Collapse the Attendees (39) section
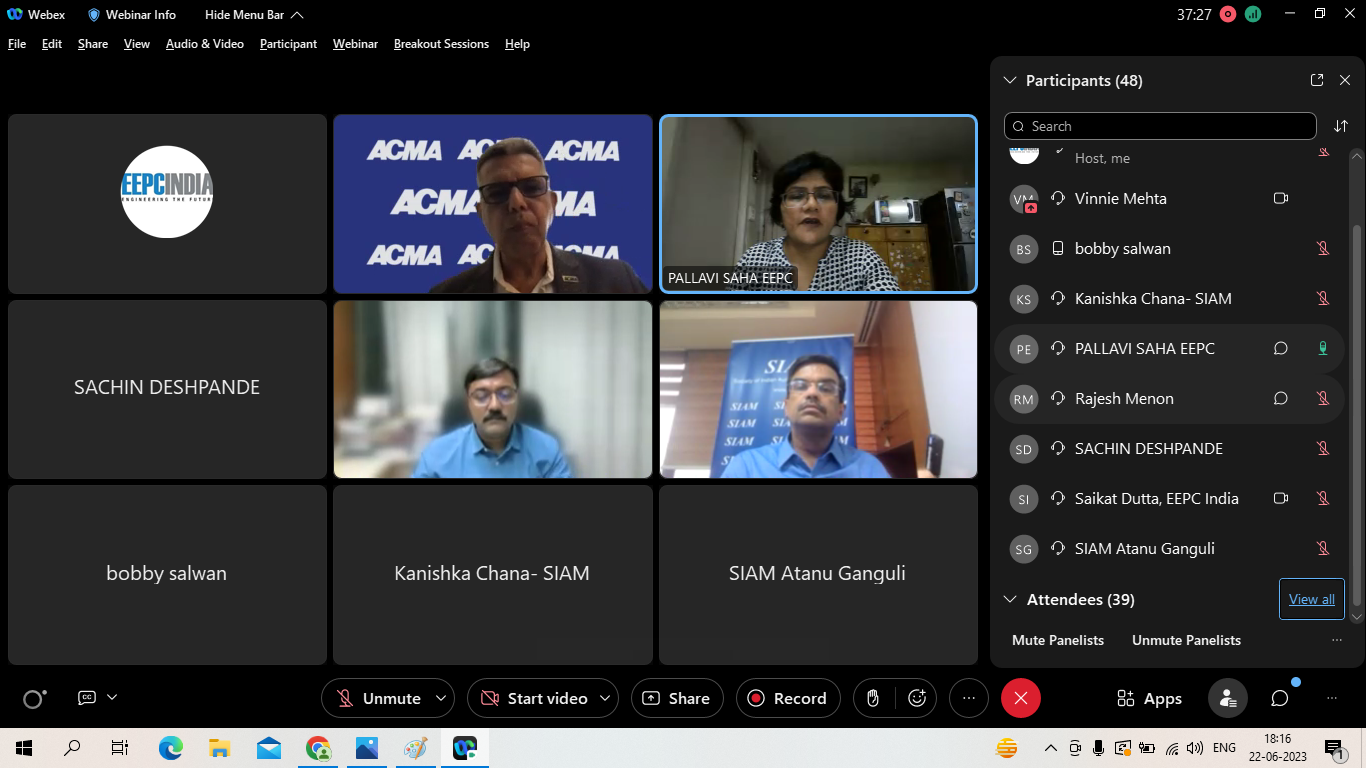Screen dimensions: 1366x768 point(1009,599)
